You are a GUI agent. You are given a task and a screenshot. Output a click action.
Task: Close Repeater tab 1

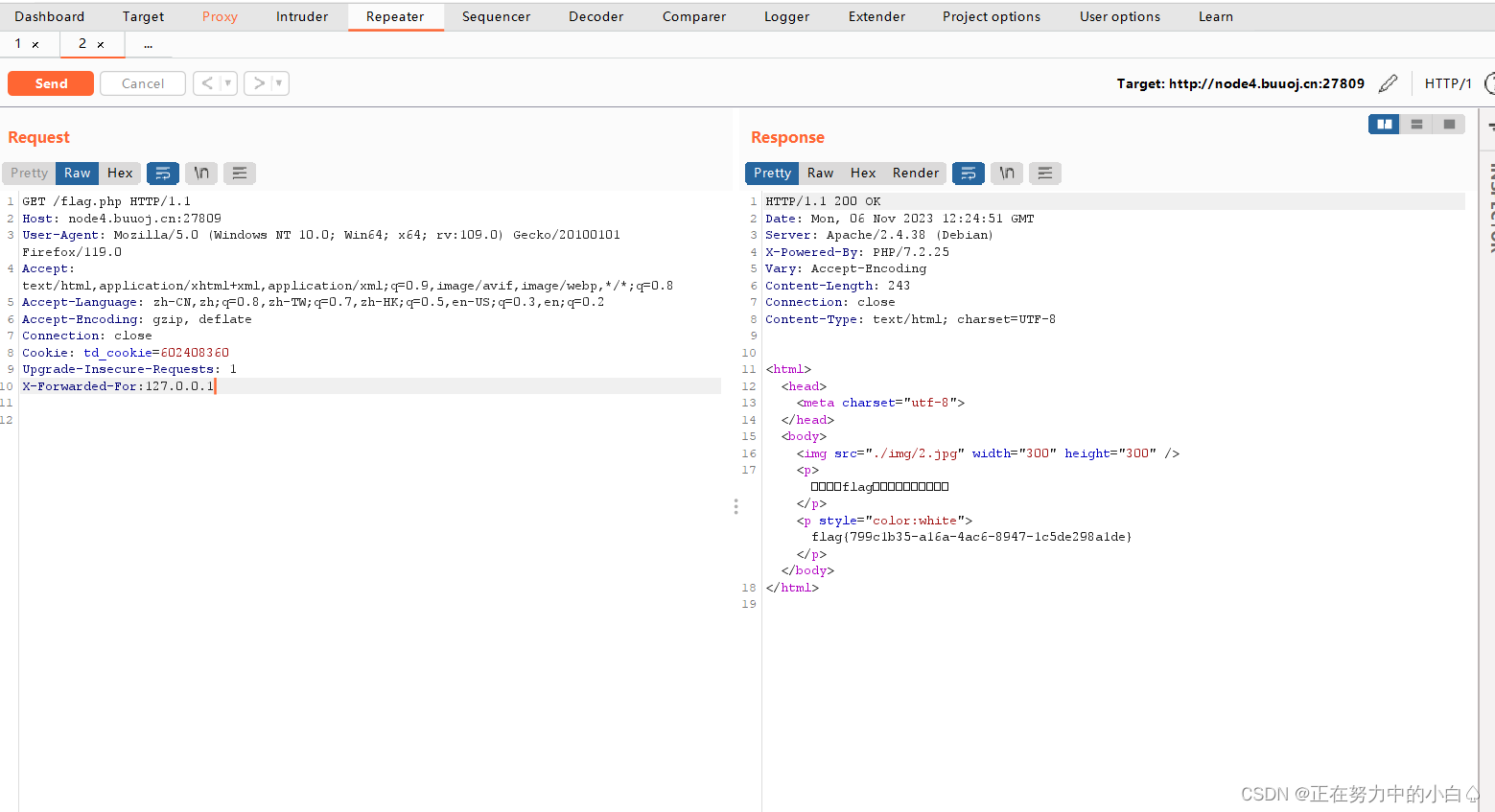[x=35, y=44]
